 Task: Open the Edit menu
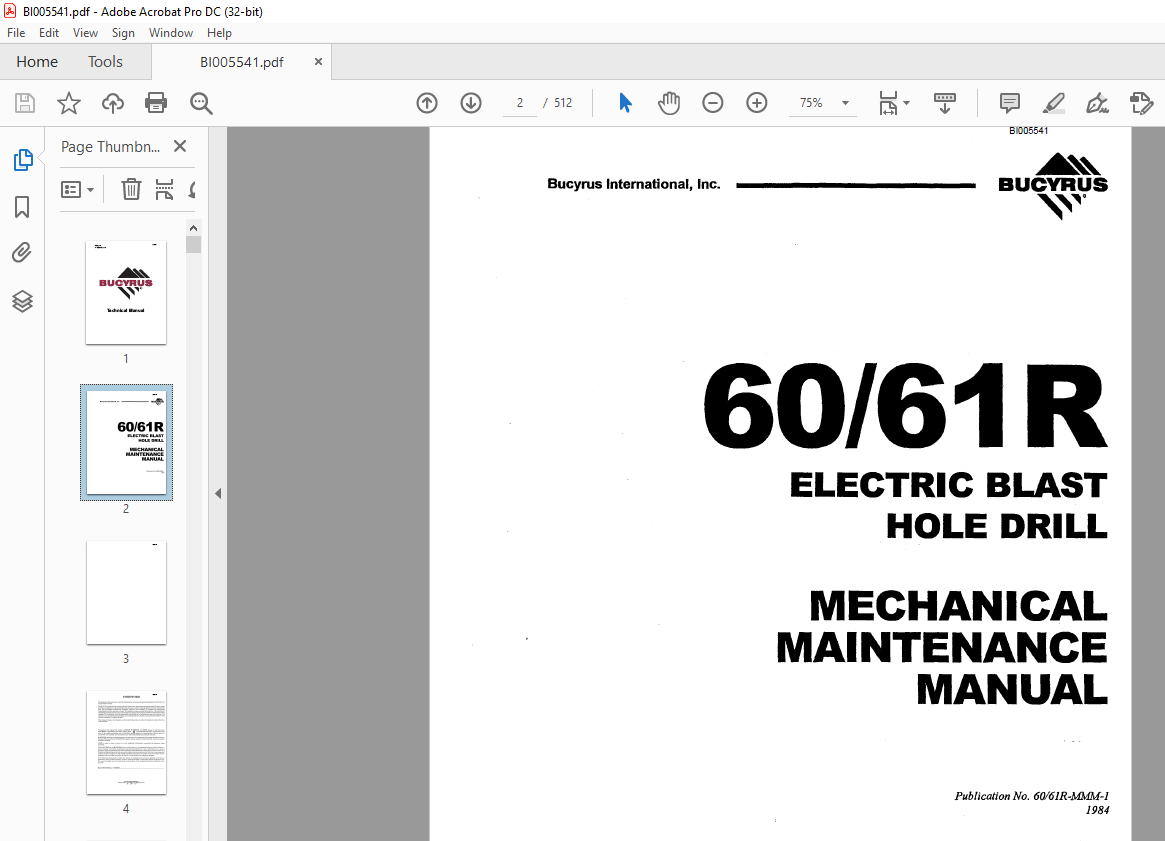tap(48, 33)
